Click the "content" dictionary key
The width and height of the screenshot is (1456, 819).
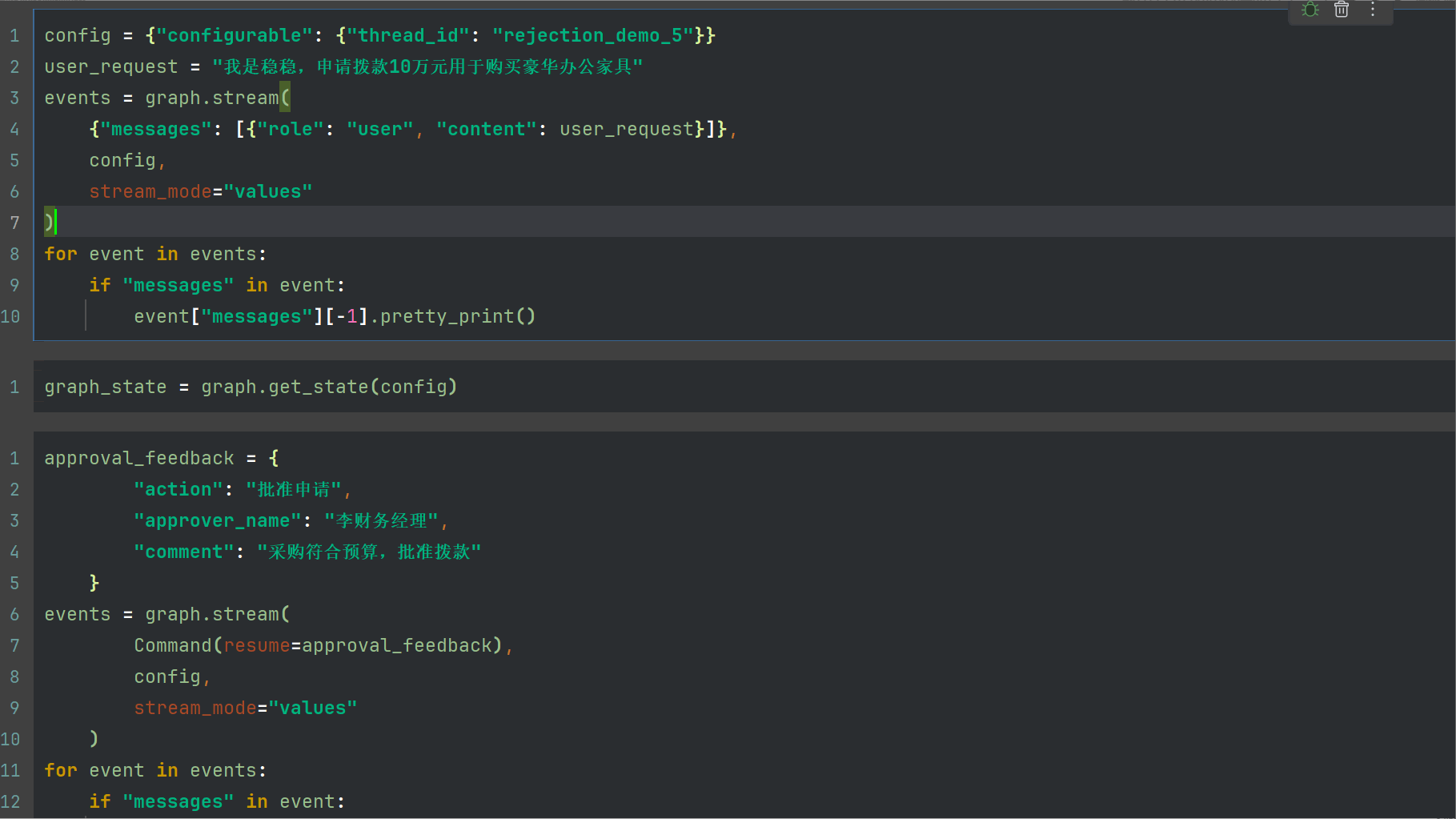487,129
